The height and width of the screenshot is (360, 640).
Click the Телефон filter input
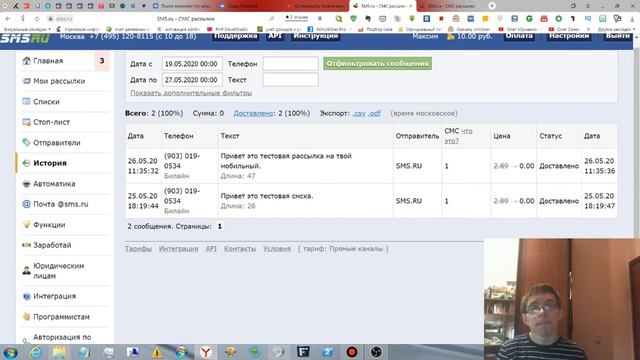(290, 64)
